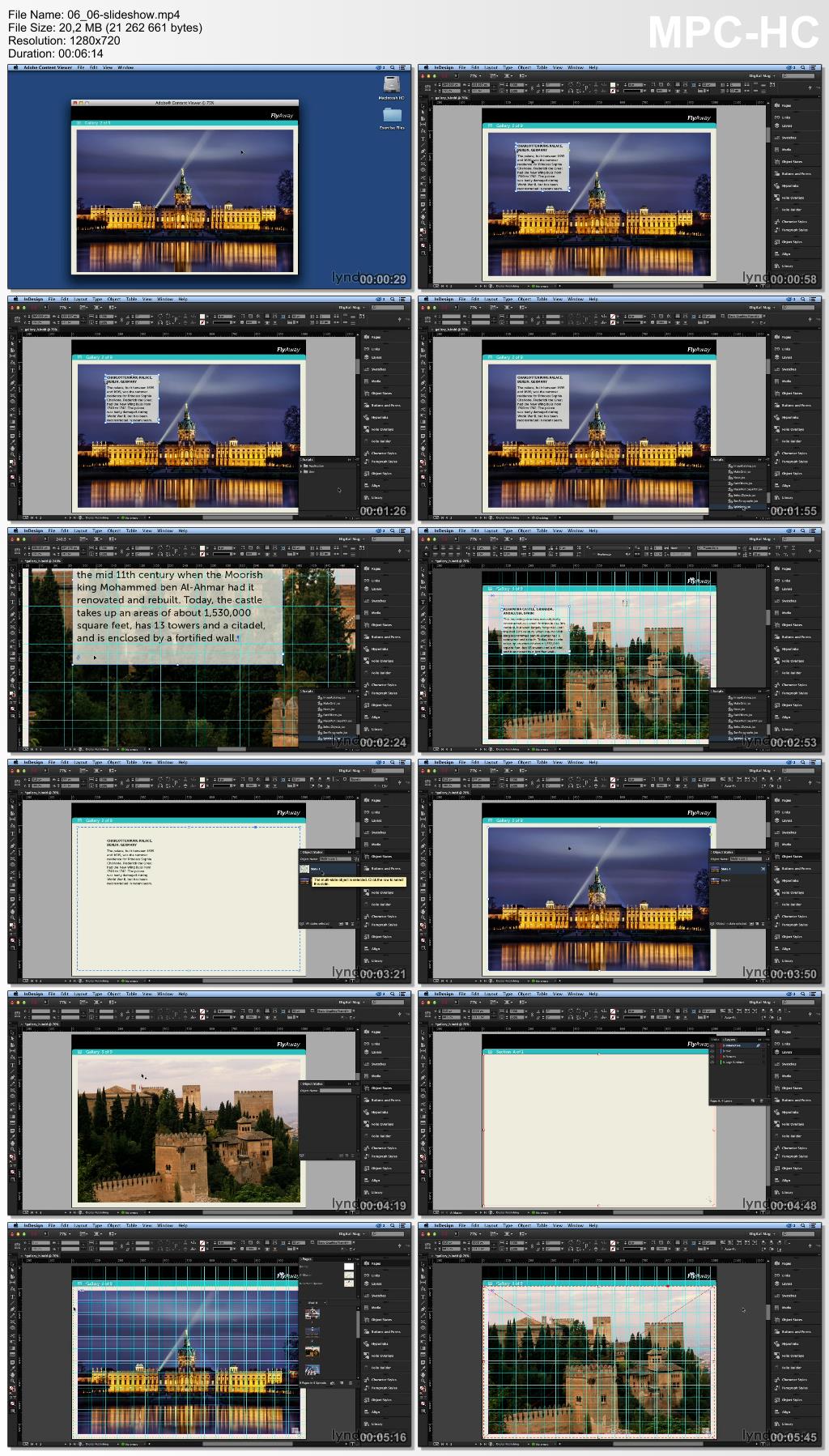Open Digital Mag workspace dropdown in 00:00:58 frame
The width and height of the screenshot is (829, 1456).
[x=761, y=76]
